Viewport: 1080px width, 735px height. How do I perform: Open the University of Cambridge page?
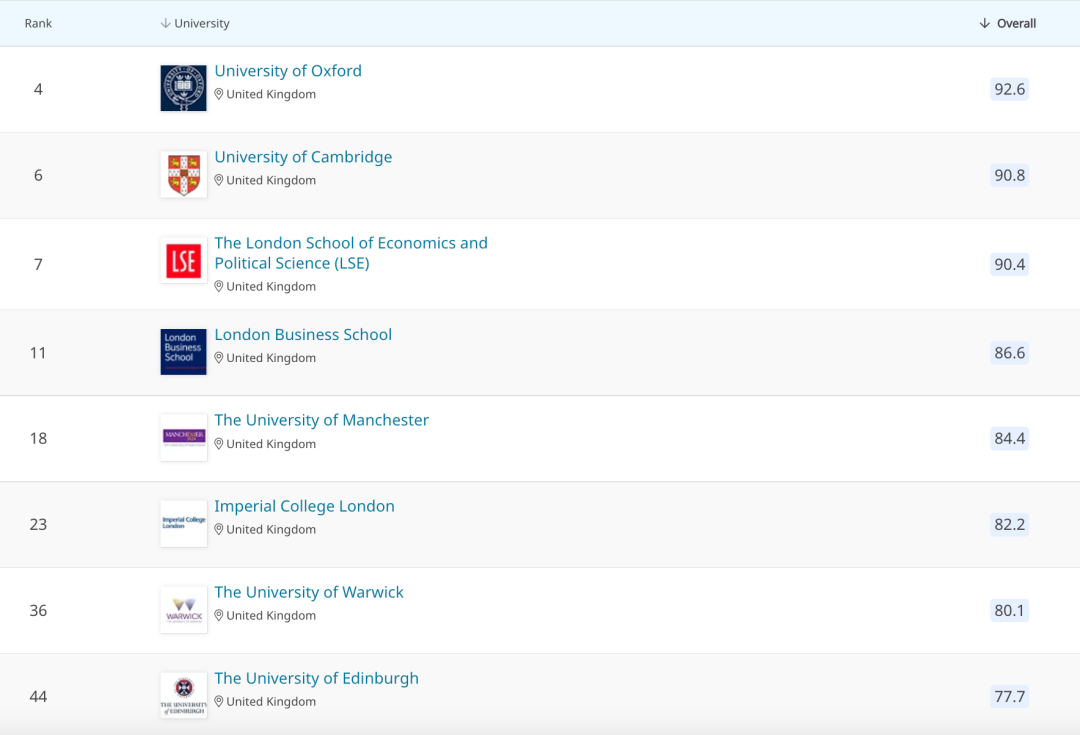pos(303,157)
